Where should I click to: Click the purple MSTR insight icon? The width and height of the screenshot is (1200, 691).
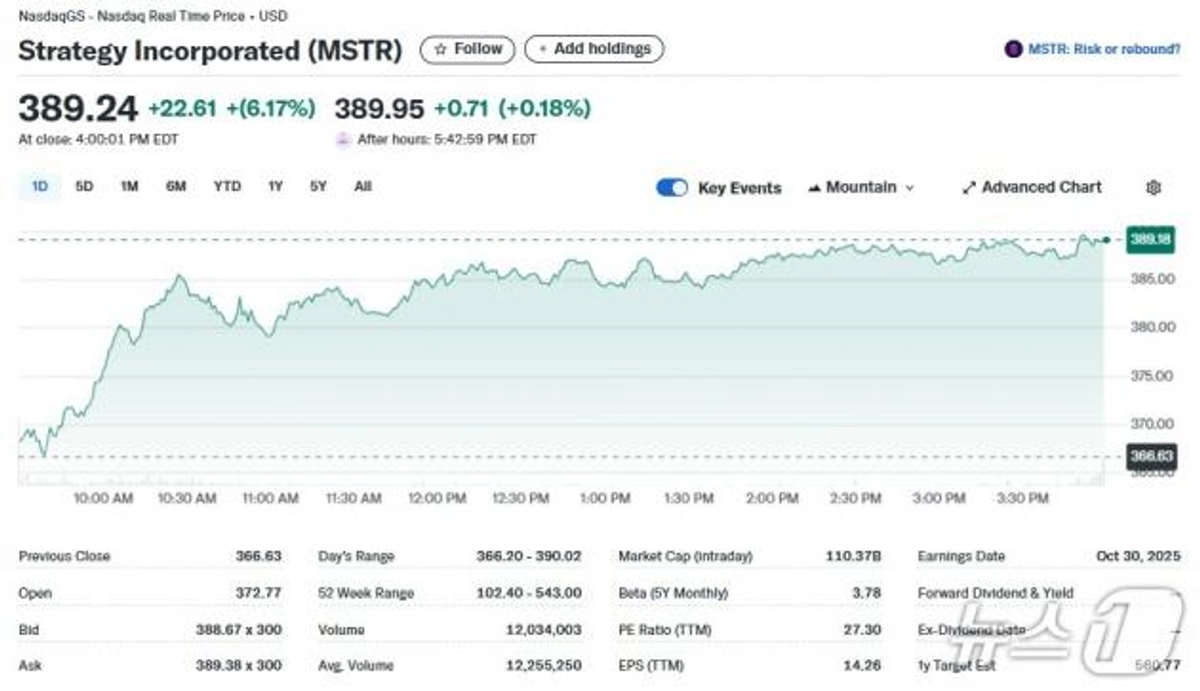point(1012,48)
